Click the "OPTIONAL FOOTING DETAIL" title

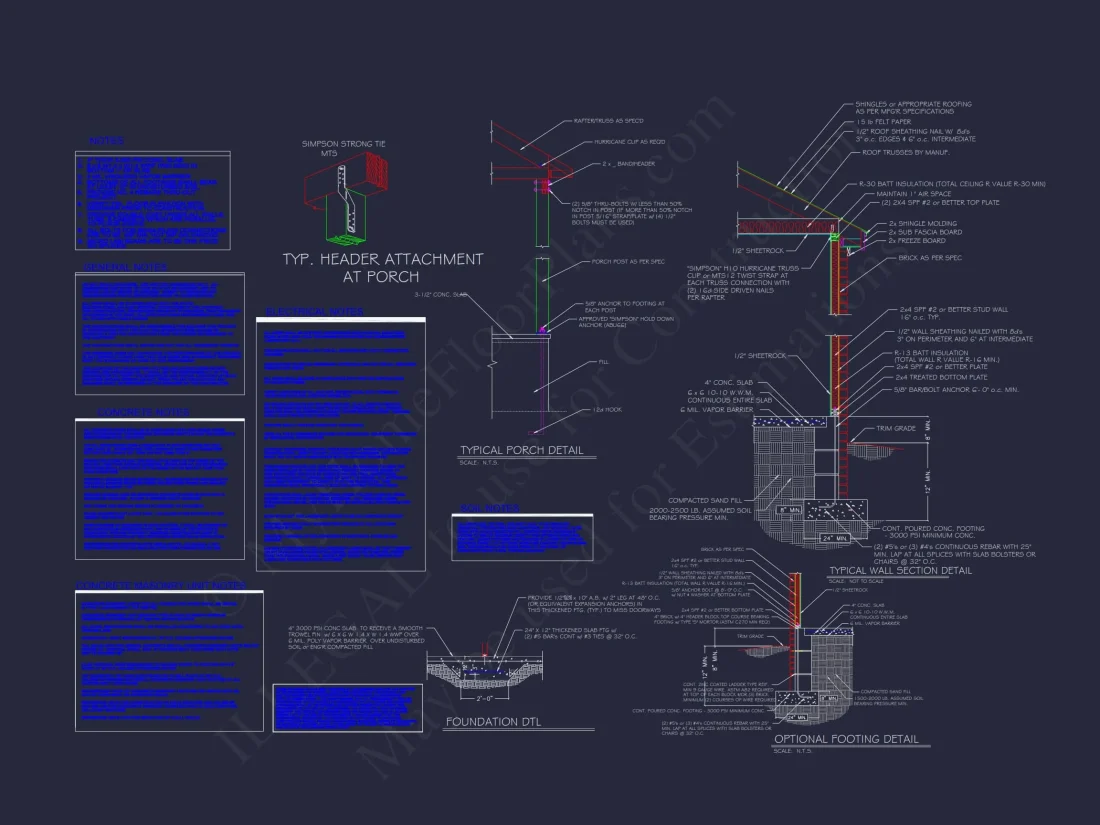click(x=845, y=739)
